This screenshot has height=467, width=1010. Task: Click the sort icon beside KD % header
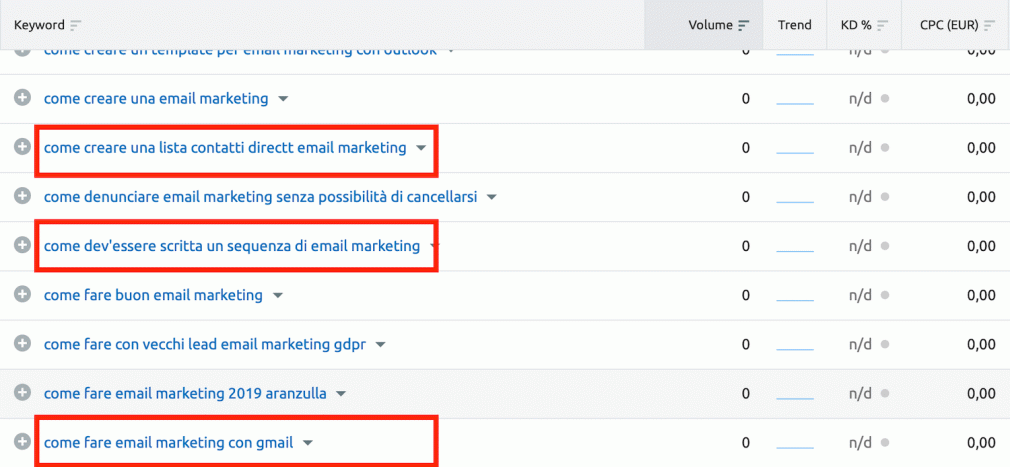pos(882,25)
